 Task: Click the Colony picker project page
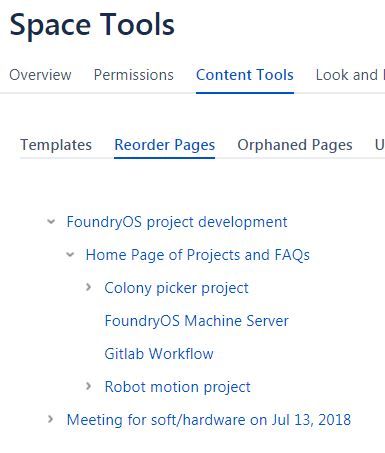click(176, 288)
